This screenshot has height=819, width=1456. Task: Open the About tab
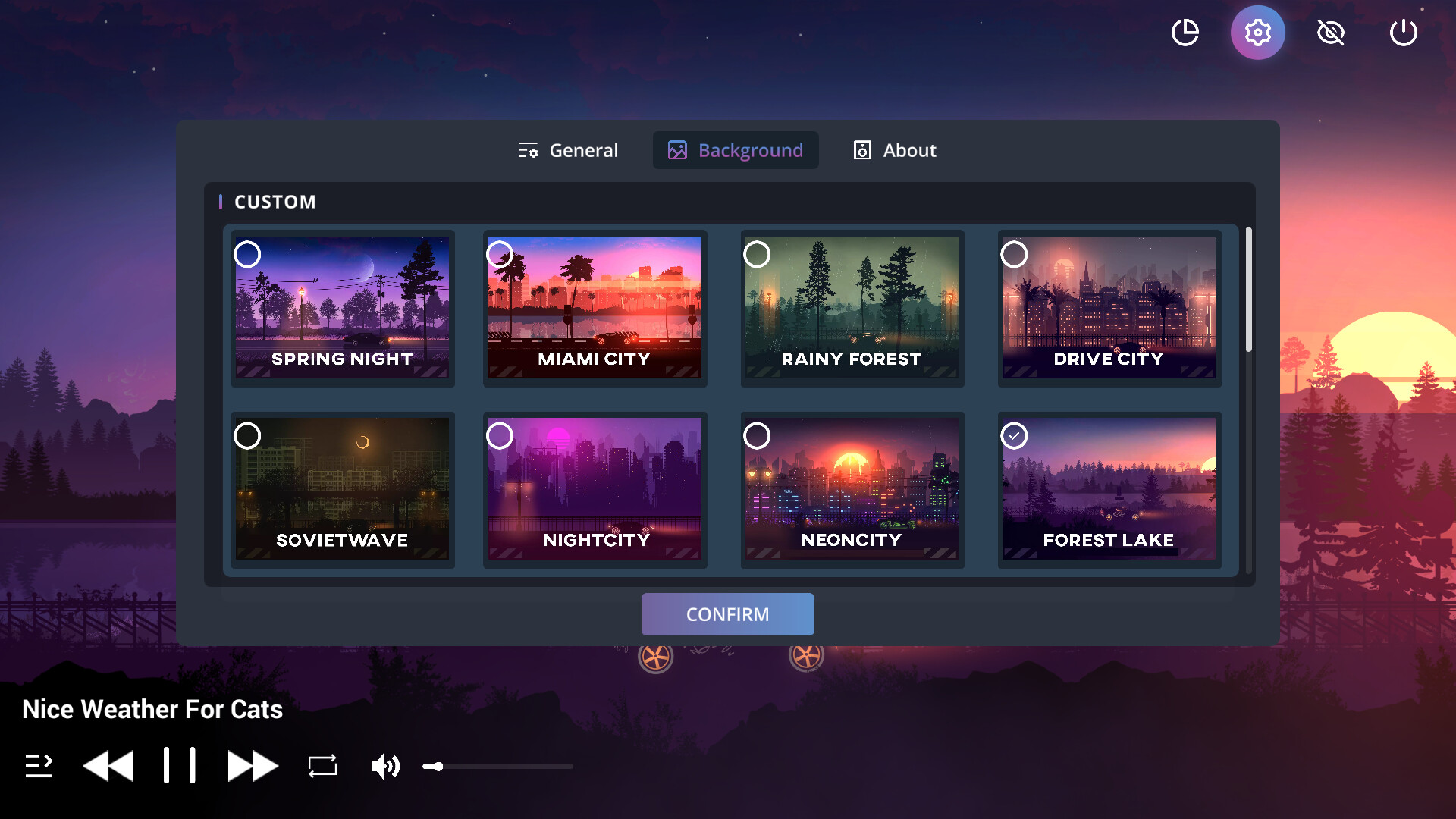pos(894,150)
